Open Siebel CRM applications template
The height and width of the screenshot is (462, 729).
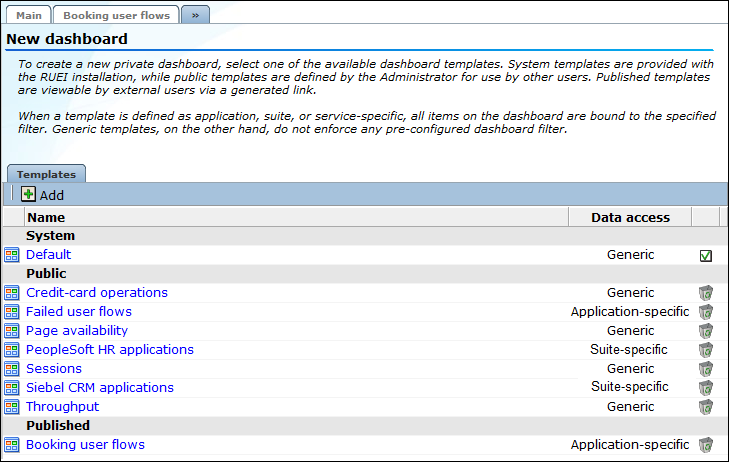coord(99,388)
